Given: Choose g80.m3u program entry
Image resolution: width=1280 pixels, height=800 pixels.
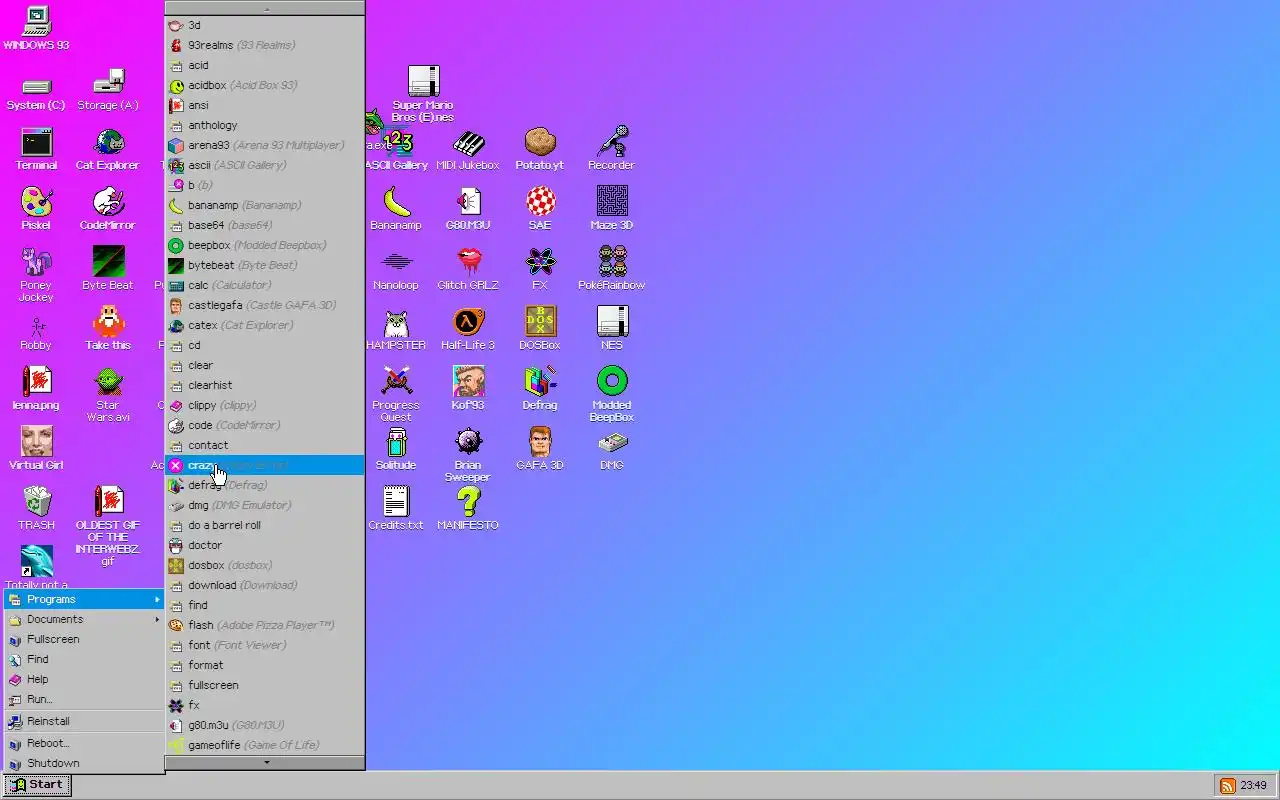Looking at the screenshot, I should (265, 725).
